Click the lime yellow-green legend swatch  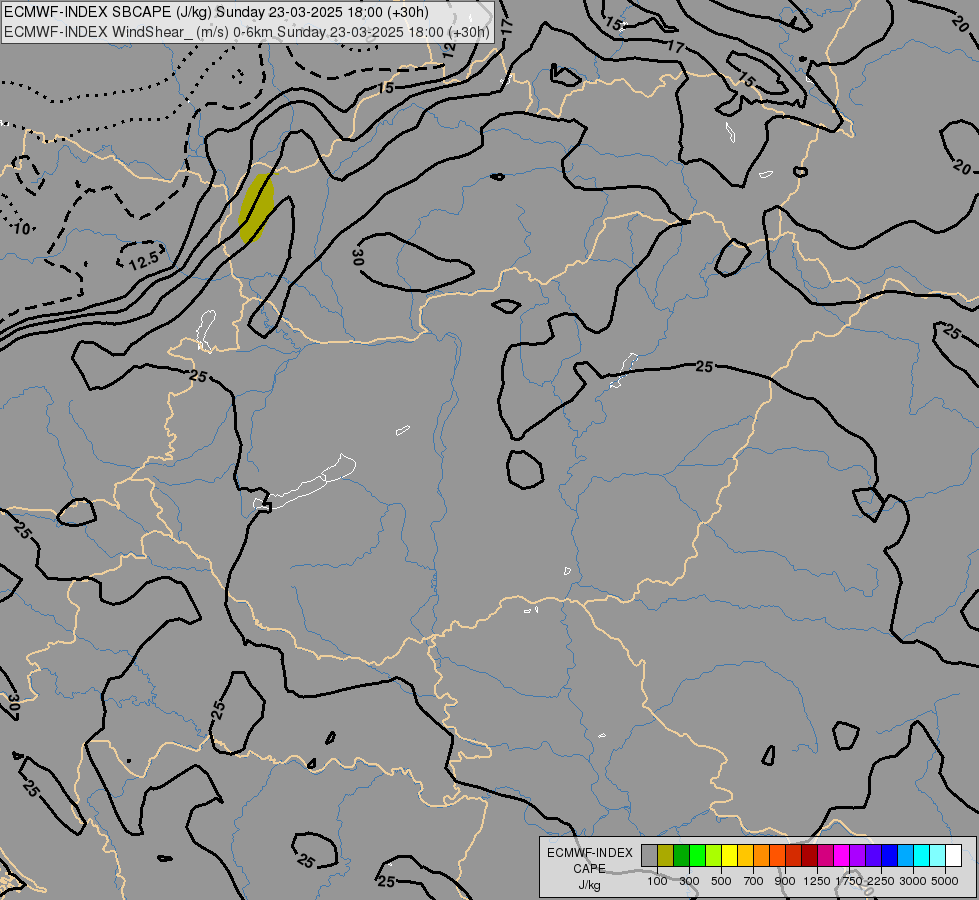714,856
